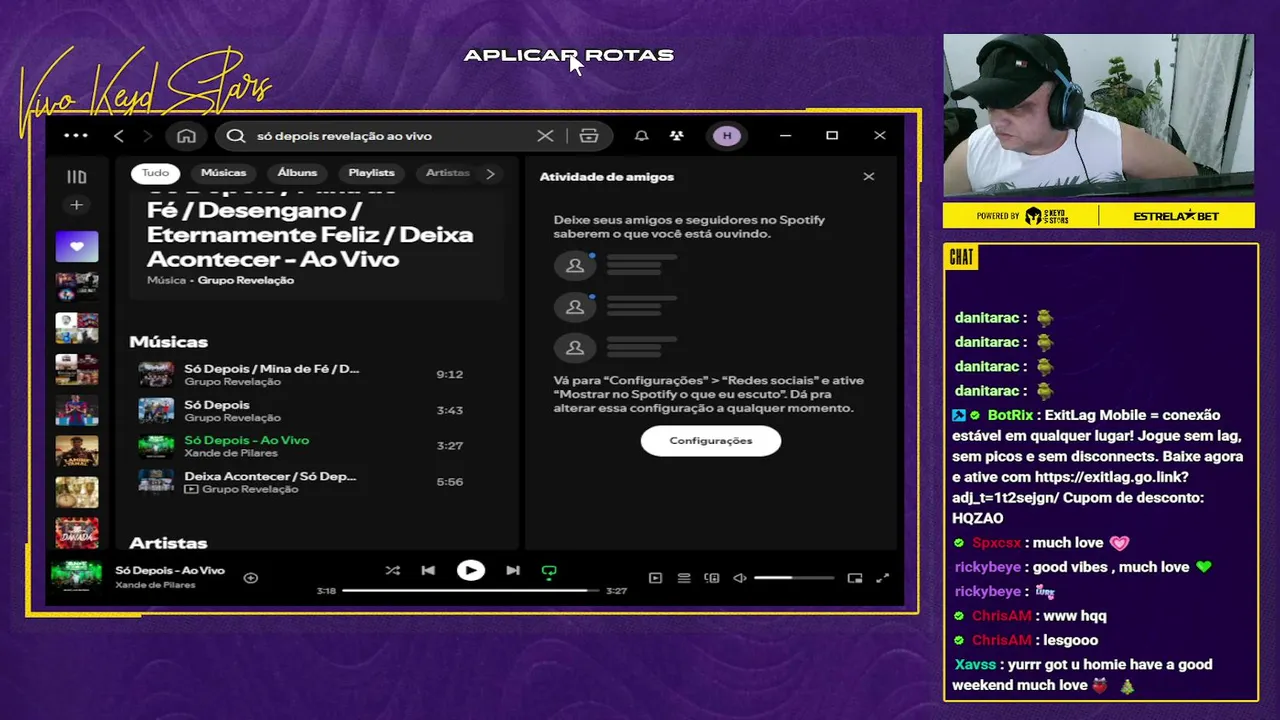
Task: Open the Browse icon next to search
Action: 589,136
